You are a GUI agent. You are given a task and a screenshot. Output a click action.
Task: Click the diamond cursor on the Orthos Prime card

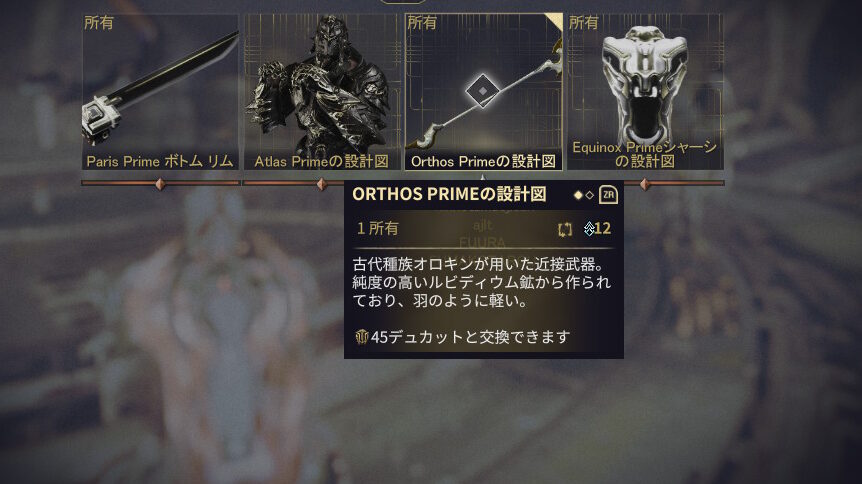tap(482, 91)
